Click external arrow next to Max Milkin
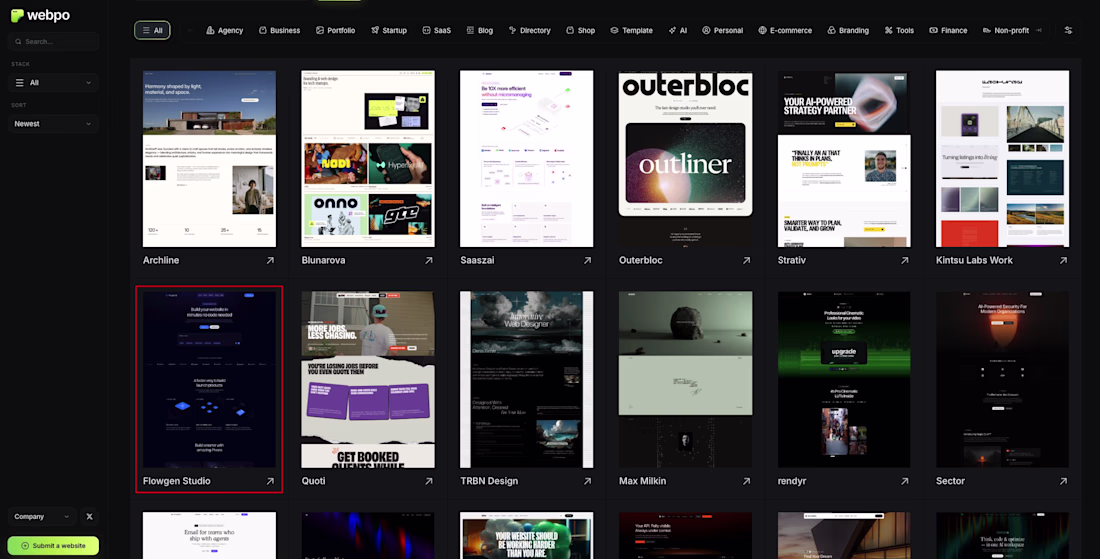This screenshot has height=559, width=1100. point(746,481)
